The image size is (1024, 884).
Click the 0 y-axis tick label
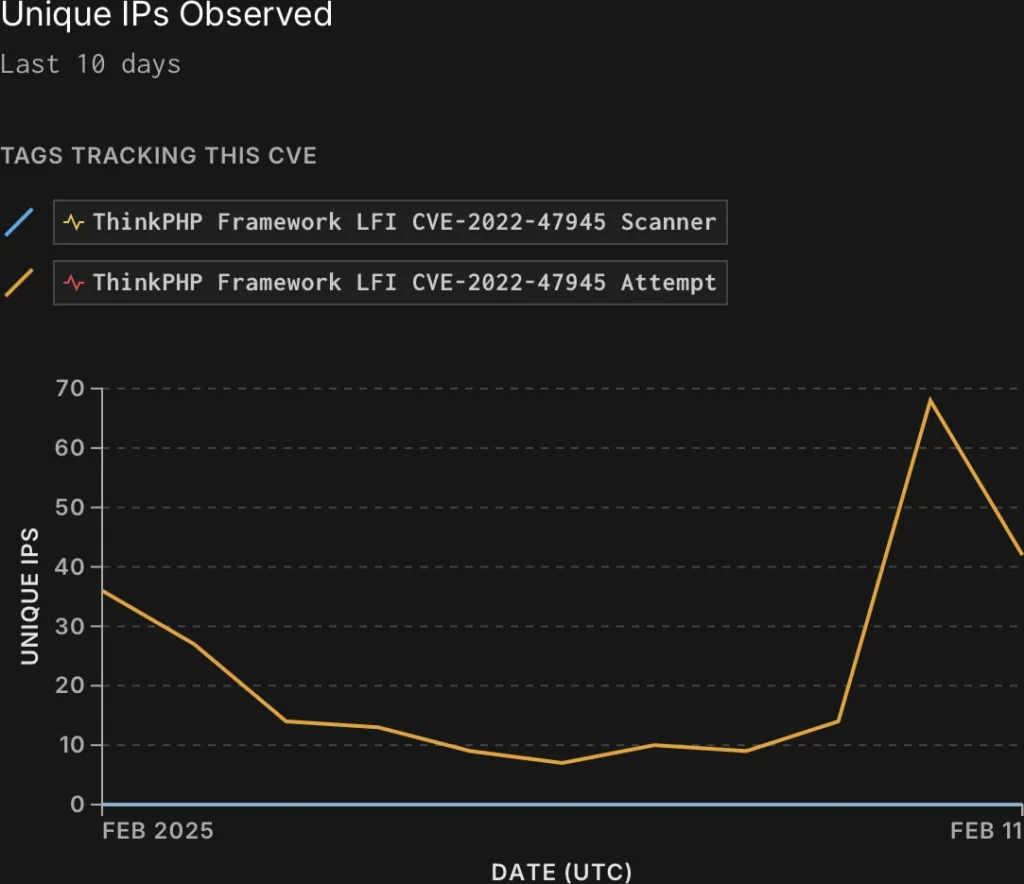(80, 805)
